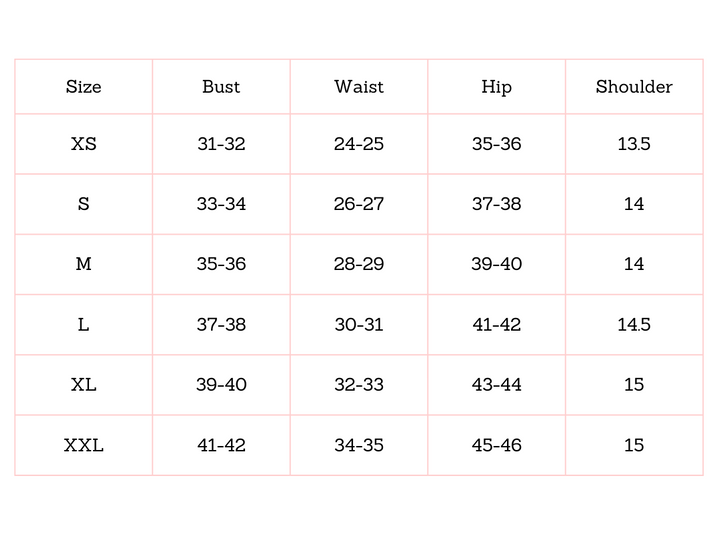718x559 pixels.
Task: Click the XS size cell
Action: [83, 144]
